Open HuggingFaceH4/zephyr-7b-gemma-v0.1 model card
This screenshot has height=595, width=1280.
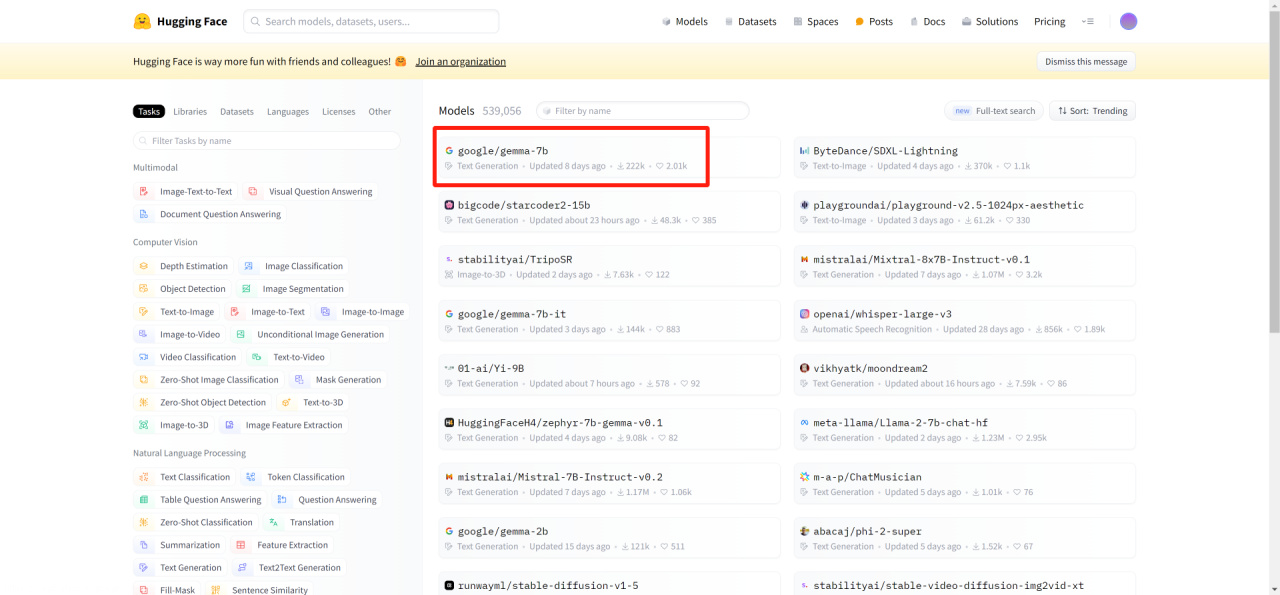(609, 429)
